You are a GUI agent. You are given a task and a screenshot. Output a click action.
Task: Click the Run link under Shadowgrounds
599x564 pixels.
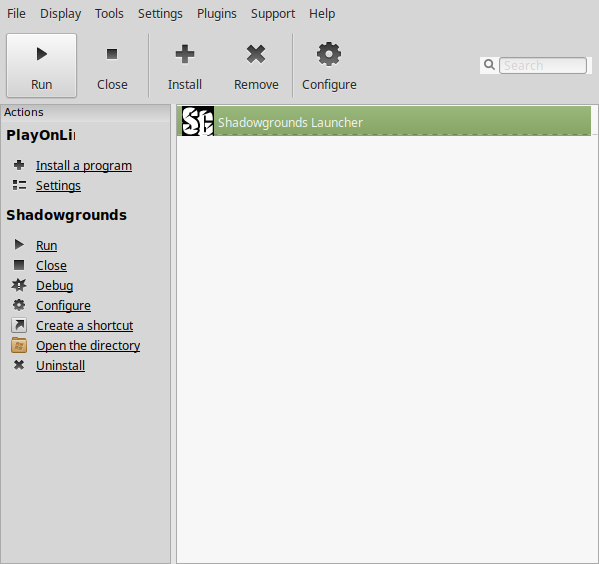coord(47,246)
